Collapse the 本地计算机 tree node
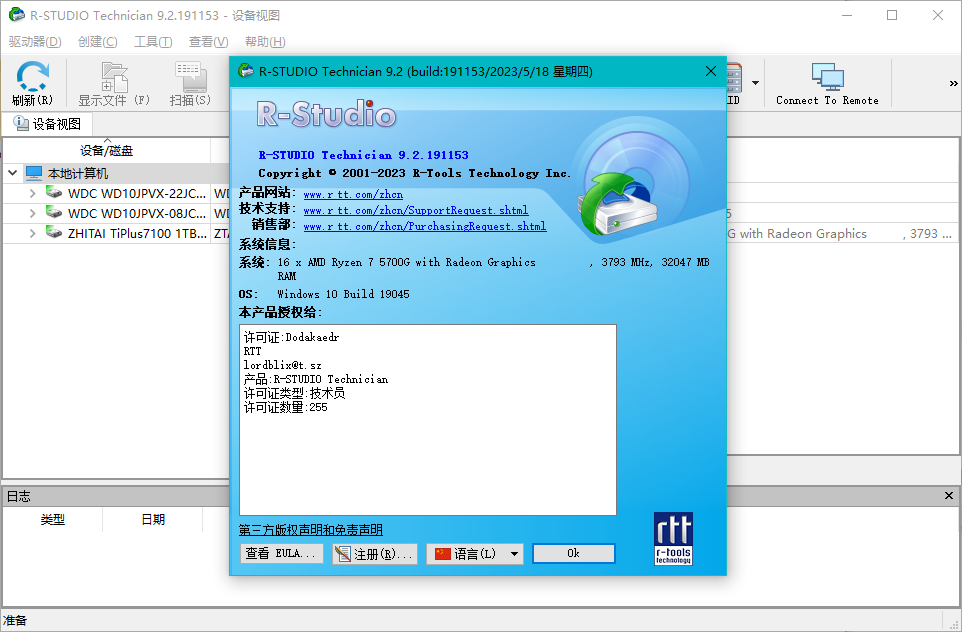This screenshot has width=962, height=632. (x=12, y=173)
